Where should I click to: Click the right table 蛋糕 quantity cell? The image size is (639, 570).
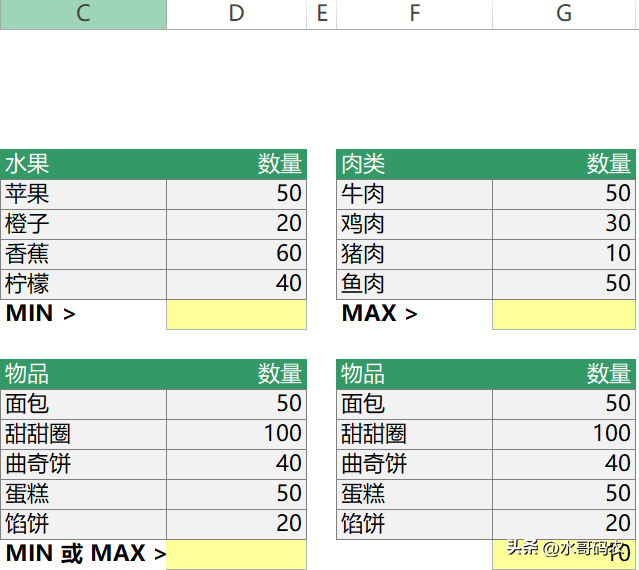[x=564, y=494]
